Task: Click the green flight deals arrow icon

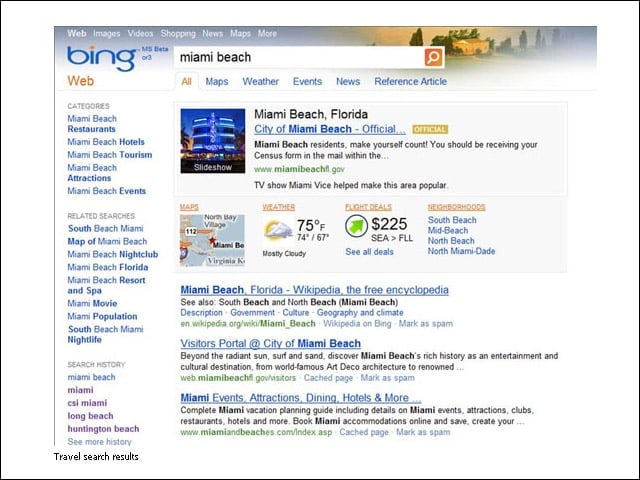Action: tap(356, 226)
